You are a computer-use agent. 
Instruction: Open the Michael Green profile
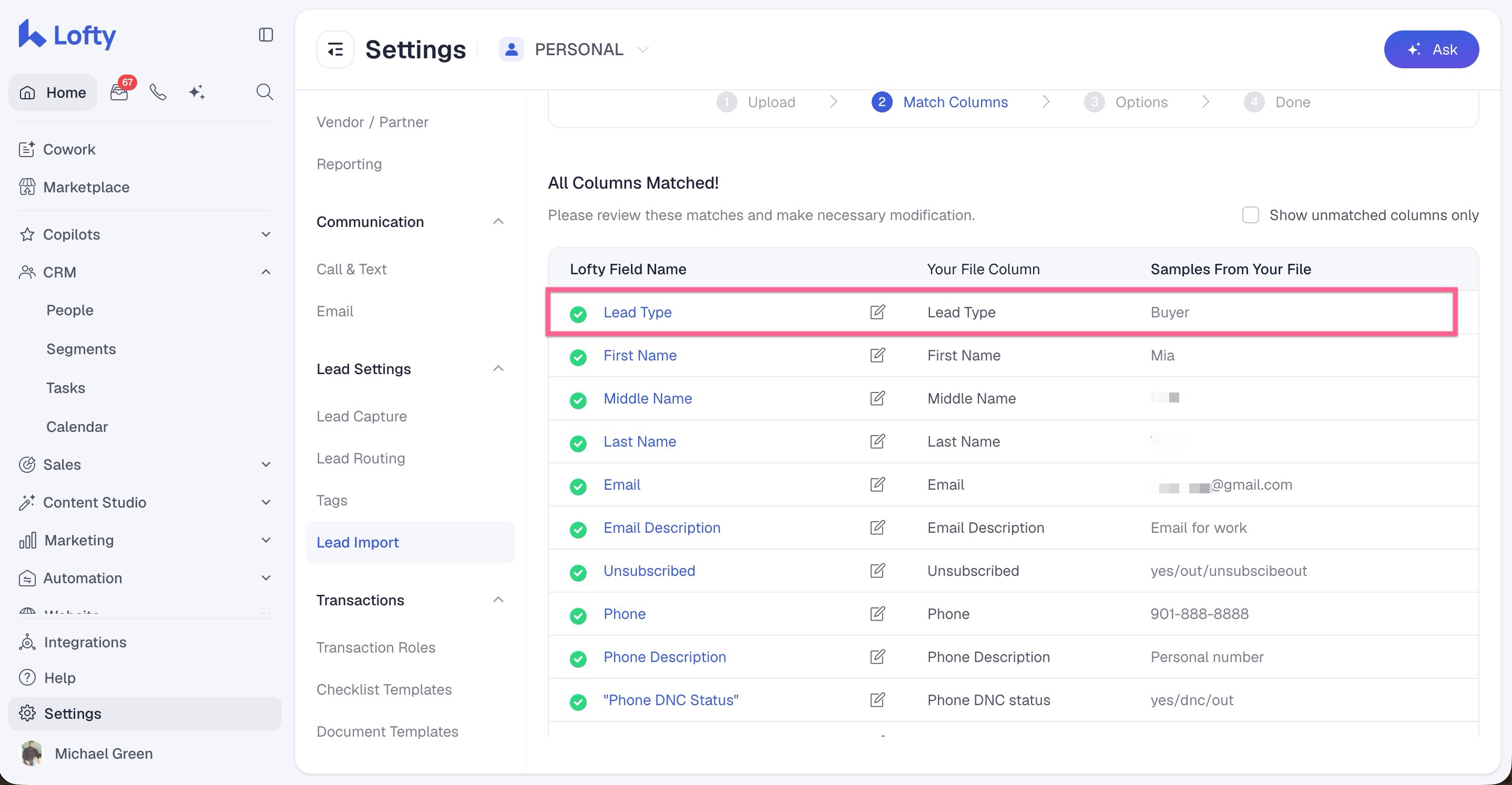[x=87, y=753]
